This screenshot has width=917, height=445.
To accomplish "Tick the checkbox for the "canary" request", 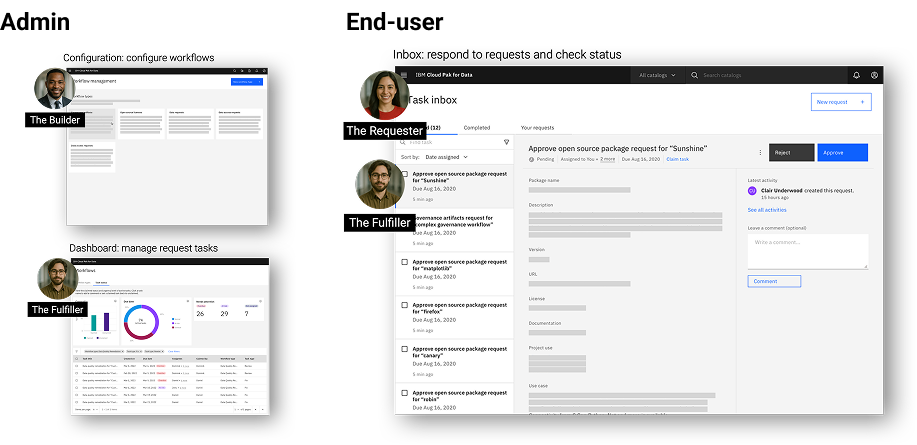I will (x=404, y=349).
